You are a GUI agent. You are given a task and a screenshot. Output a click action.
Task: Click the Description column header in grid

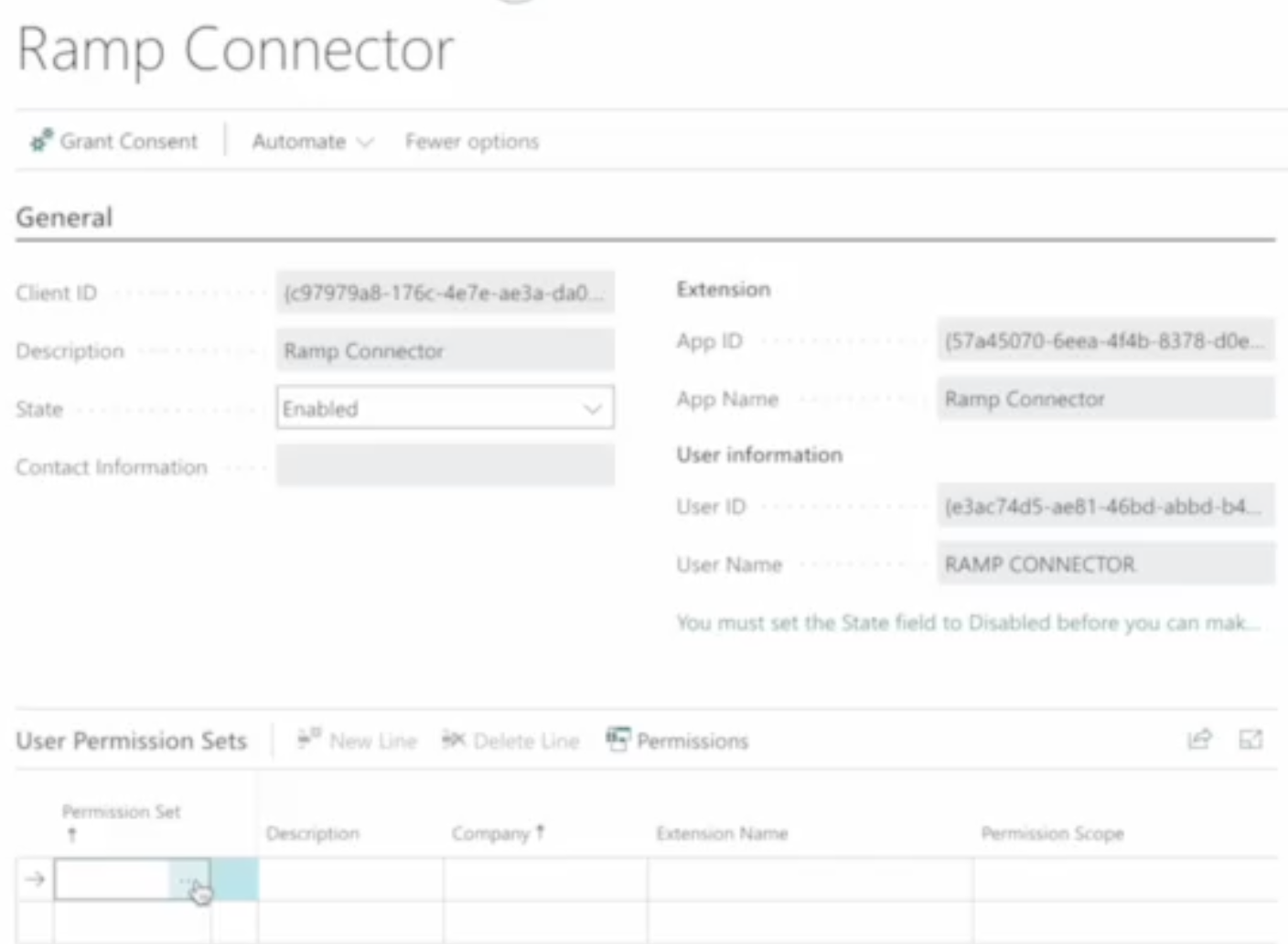(x=313, y=833)
